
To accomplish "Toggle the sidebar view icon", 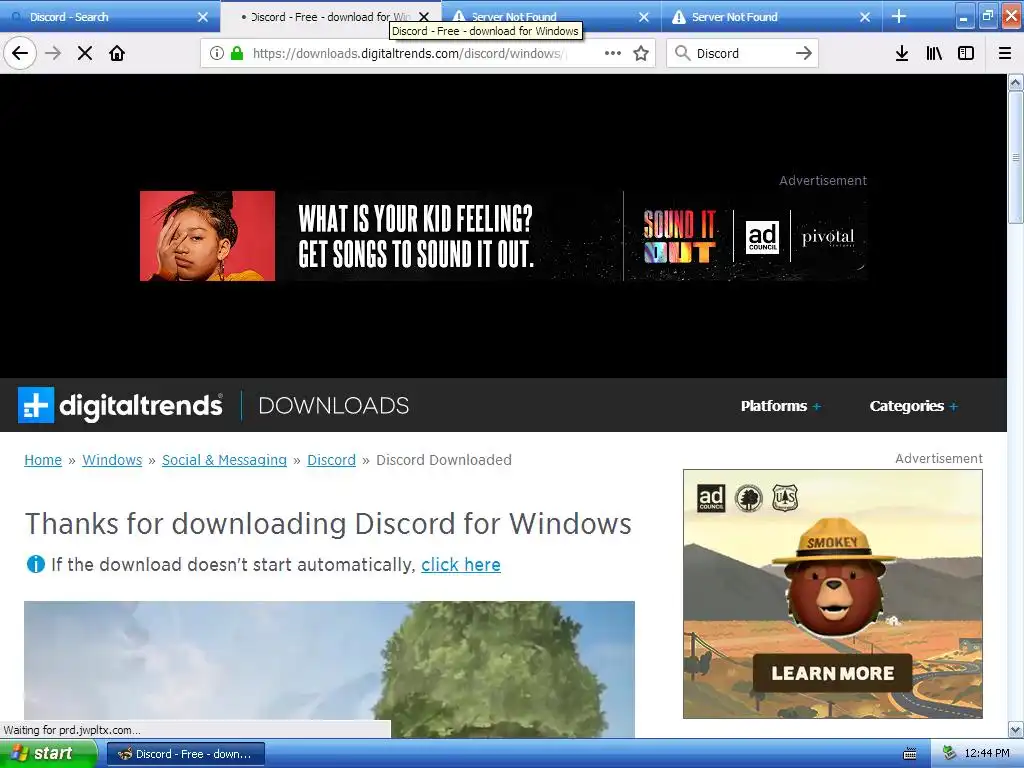I will pos(966,53).
